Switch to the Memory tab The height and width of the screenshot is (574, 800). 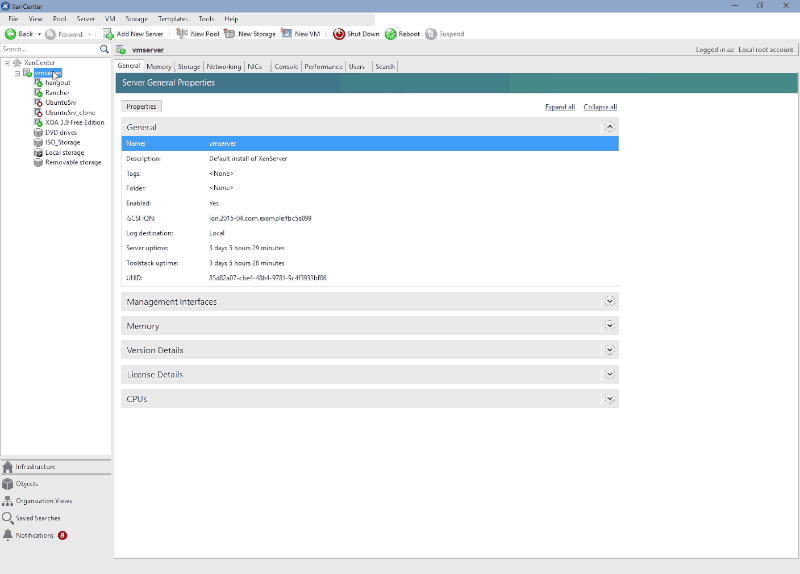[159, 66]
